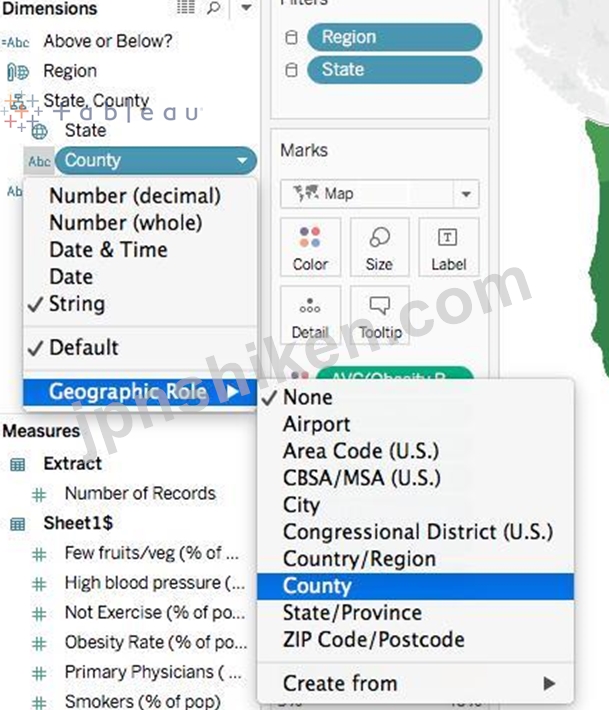This screenshot has height=710, width=609.
Task: Click the # icon beside High blood pressure
Action: [x=39, y=585]
